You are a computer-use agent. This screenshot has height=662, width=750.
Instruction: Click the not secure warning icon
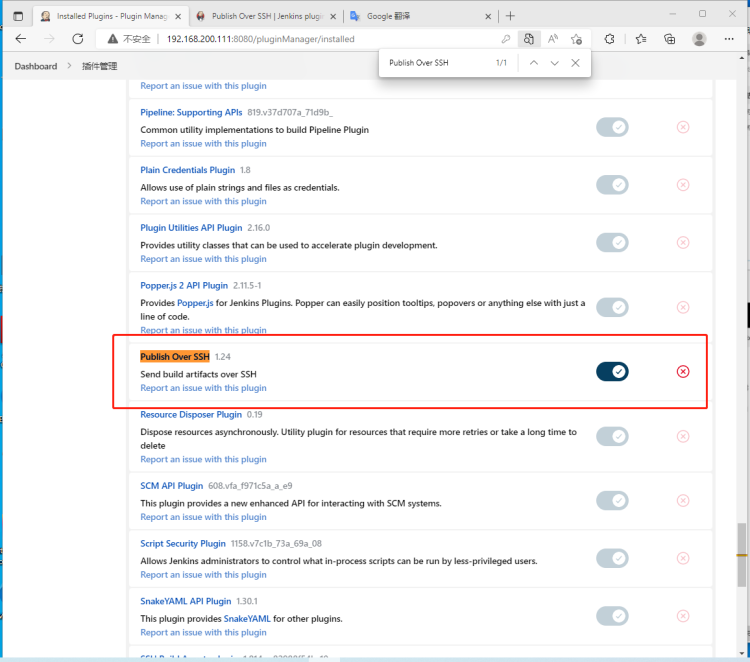pos(113,39)
